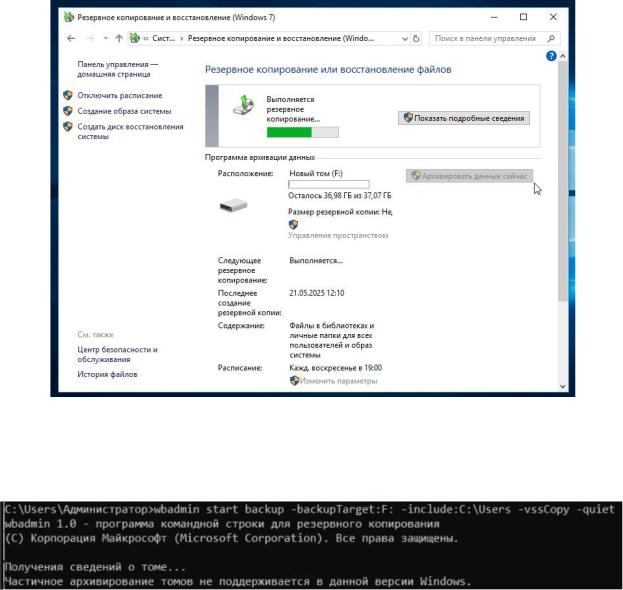Click 'Сист...' breadcrumb in address bar

[163, 39]
